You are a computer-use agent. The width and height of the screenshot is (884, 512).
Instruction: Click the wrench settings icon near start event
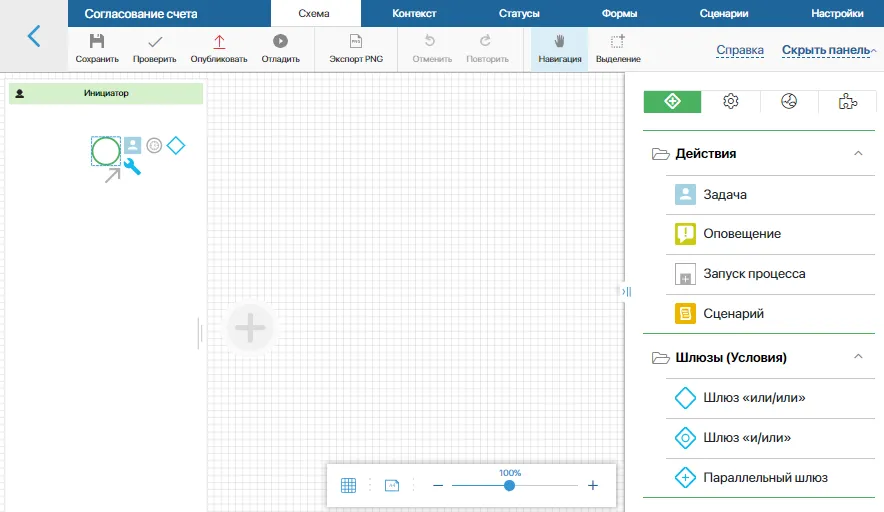(x=132, y=167)
